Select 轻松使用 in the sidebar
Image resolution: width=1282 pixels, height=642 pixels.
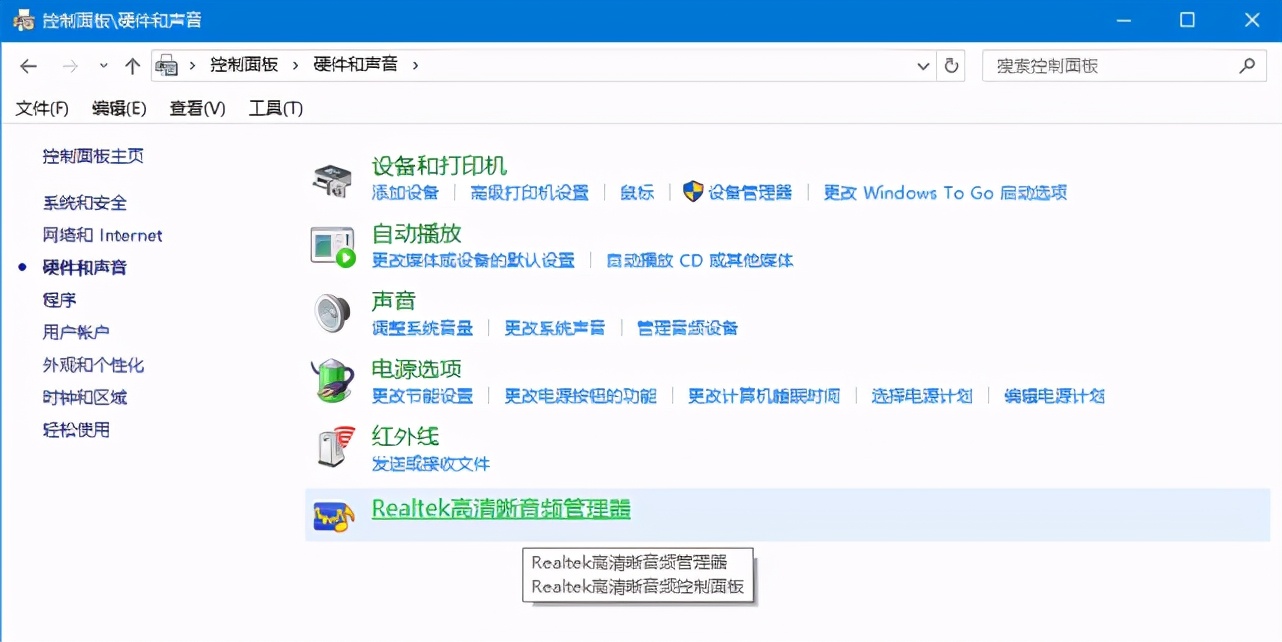(76, 430)
